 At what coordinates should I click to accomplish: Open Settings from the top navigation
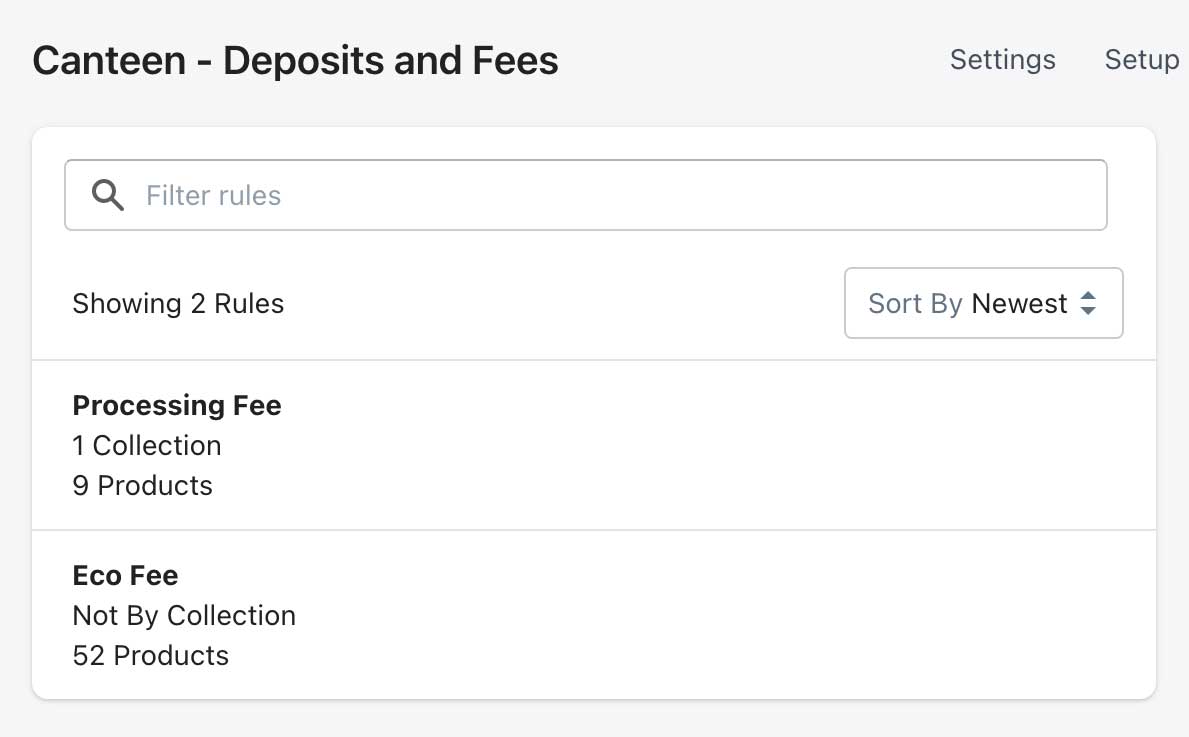tap(1002, 60)
